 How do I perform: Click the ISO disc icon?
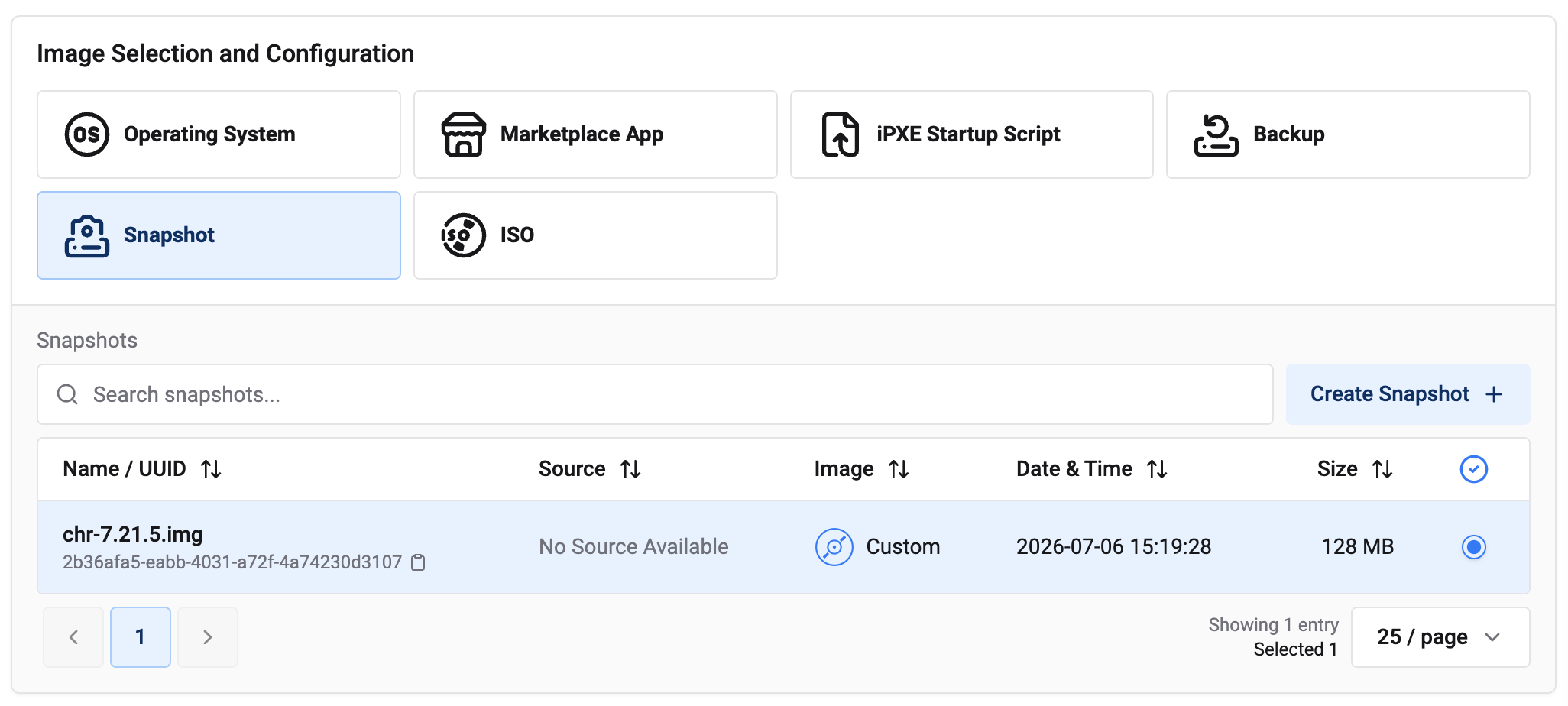click(x=463, y=235)
